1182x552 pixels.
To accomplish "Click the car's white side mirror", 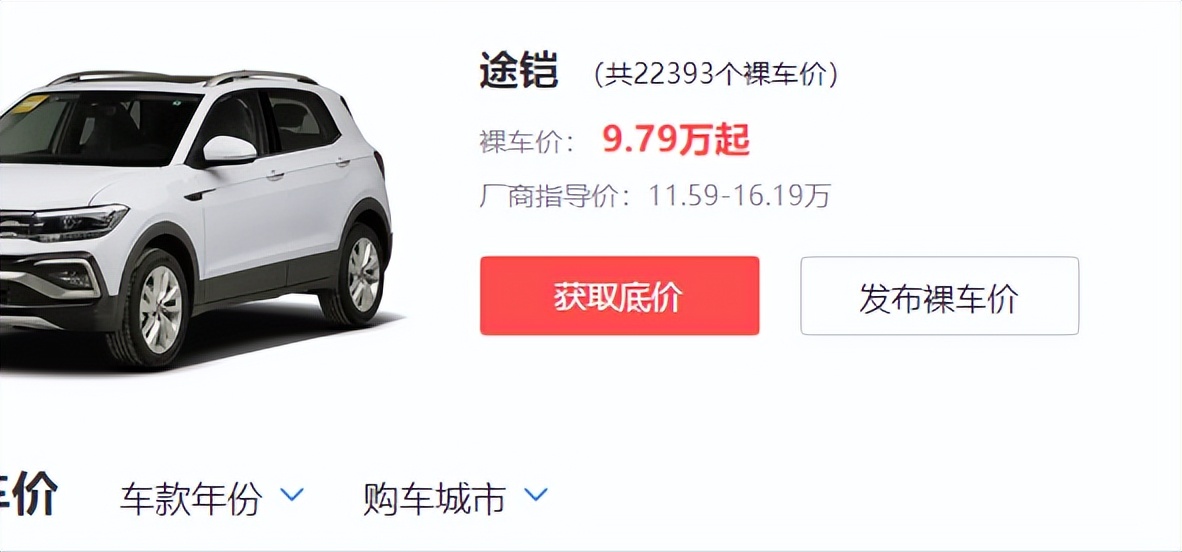I will pos(228,150).
